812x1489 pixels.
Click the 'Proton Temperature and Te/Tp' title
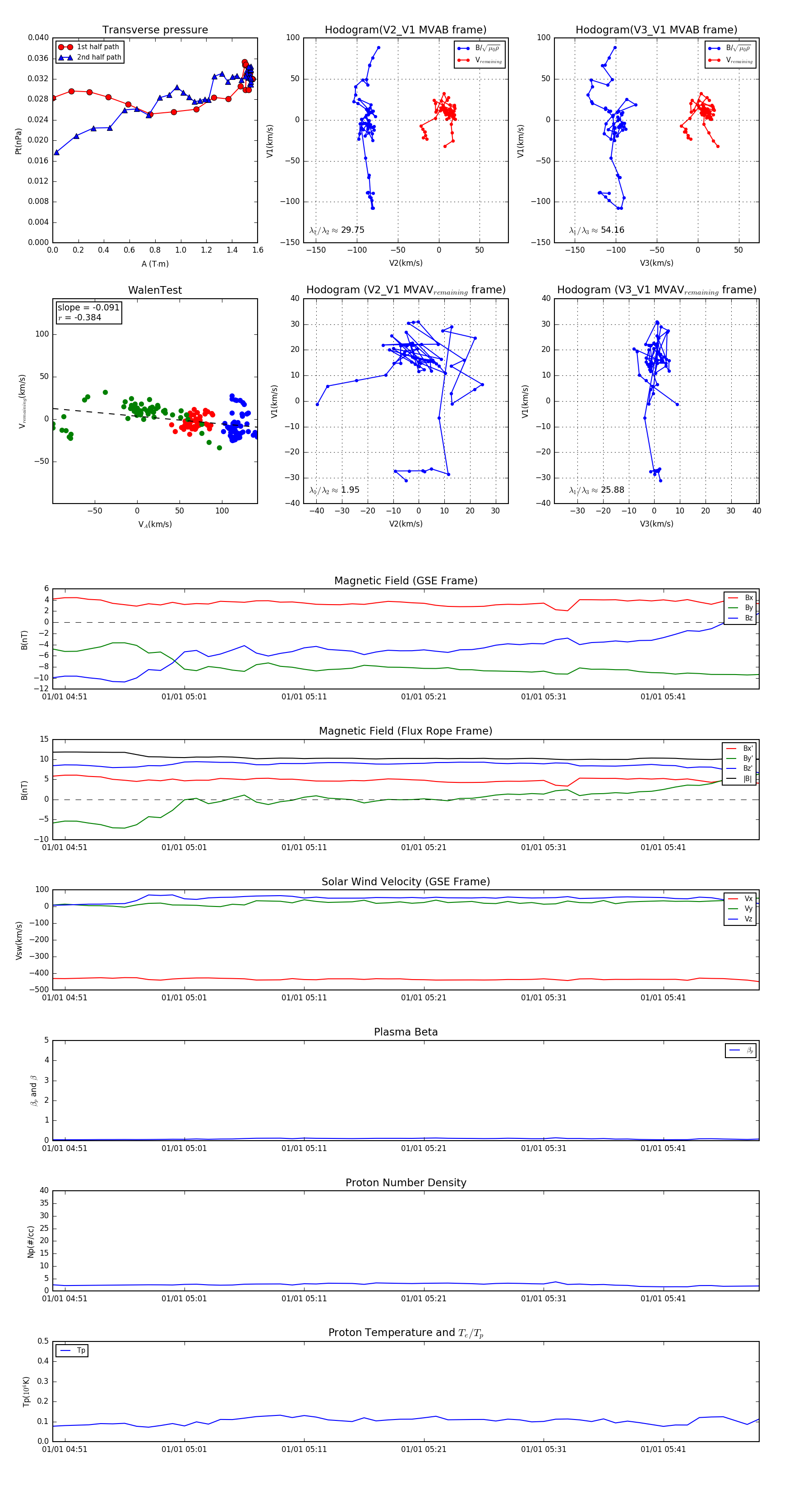coord(406,1333)
